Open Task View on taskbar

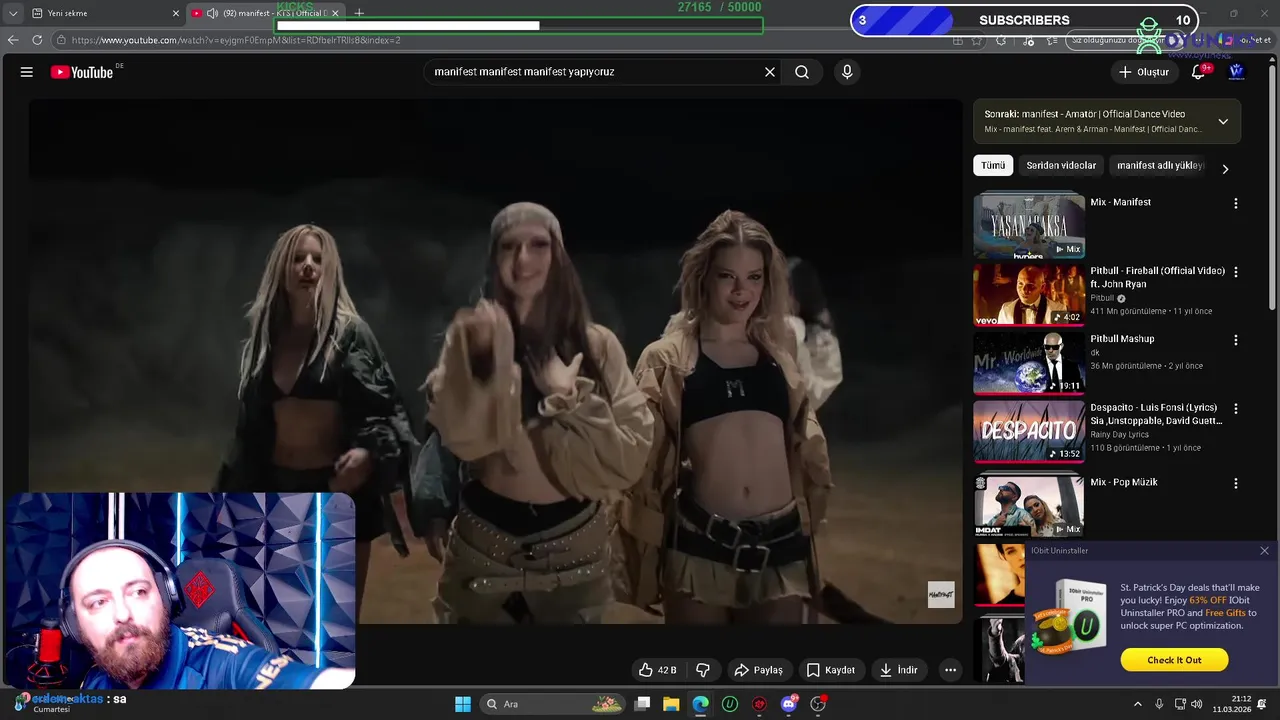click(x=643, y=704)
